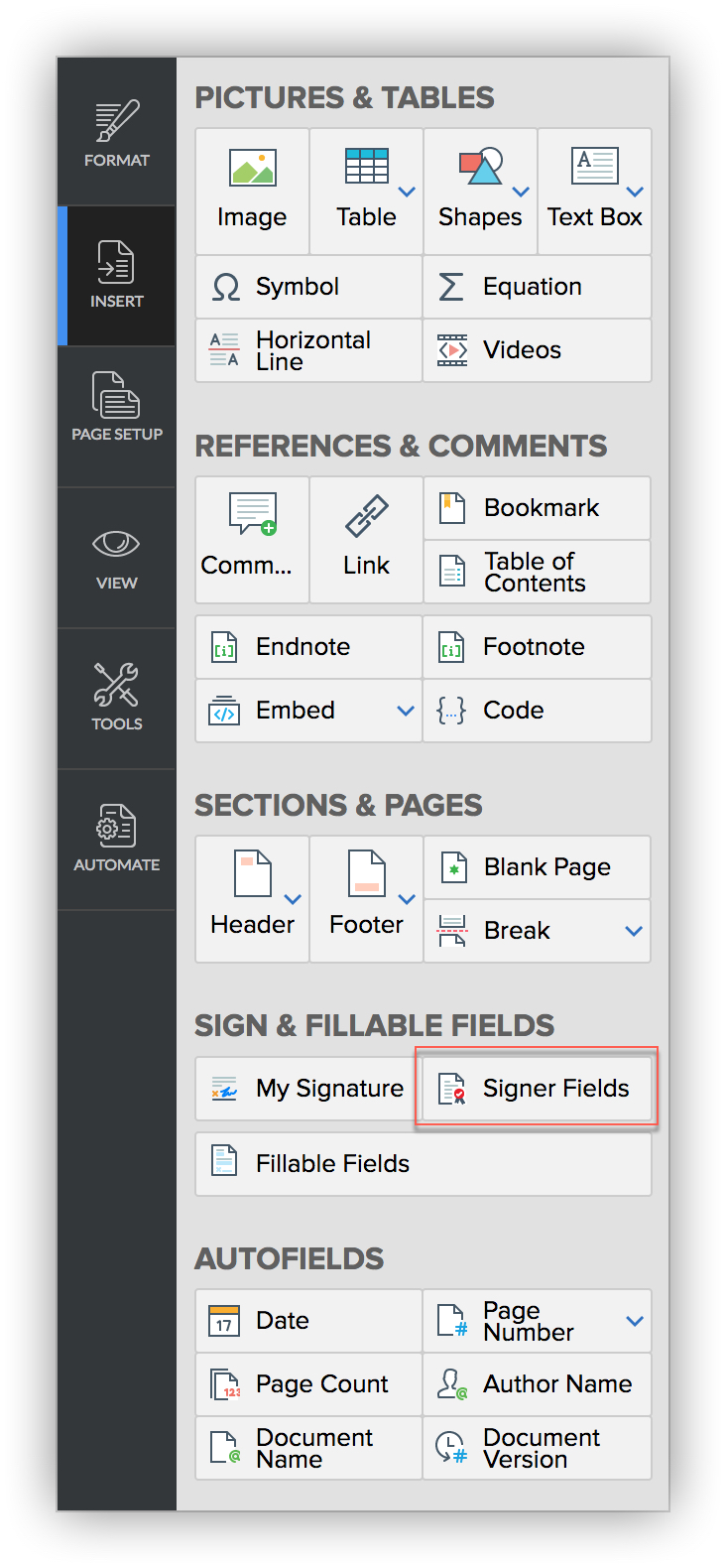
Task: Insert My Signature
Action: click(308, 1089)
